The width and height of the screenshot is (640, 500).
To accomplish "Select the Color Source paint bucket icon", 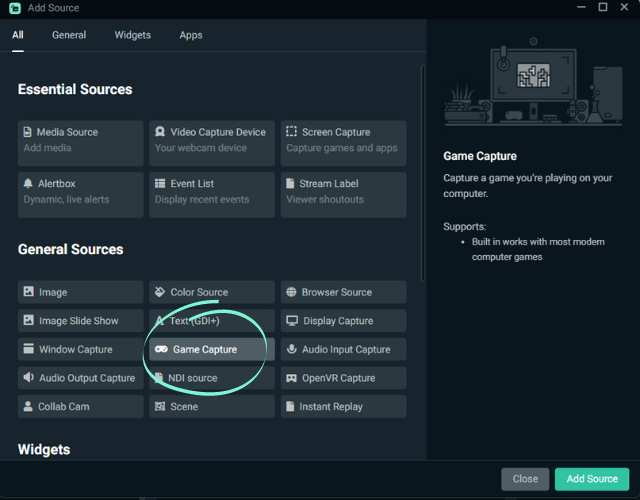I will pyautogui.click(x=160, y=292).
